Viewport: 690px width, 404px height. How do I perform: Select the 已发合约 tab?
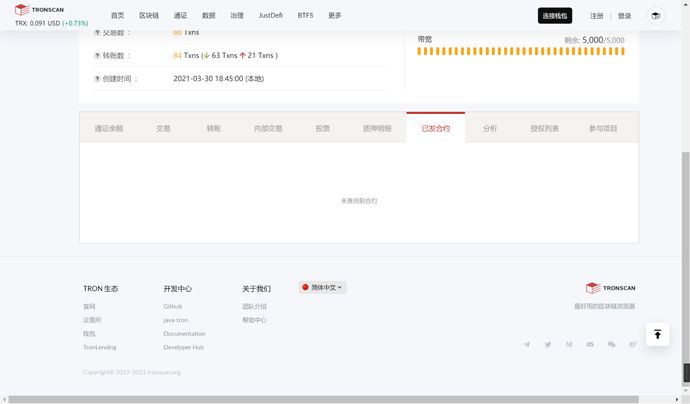point(436,128)
